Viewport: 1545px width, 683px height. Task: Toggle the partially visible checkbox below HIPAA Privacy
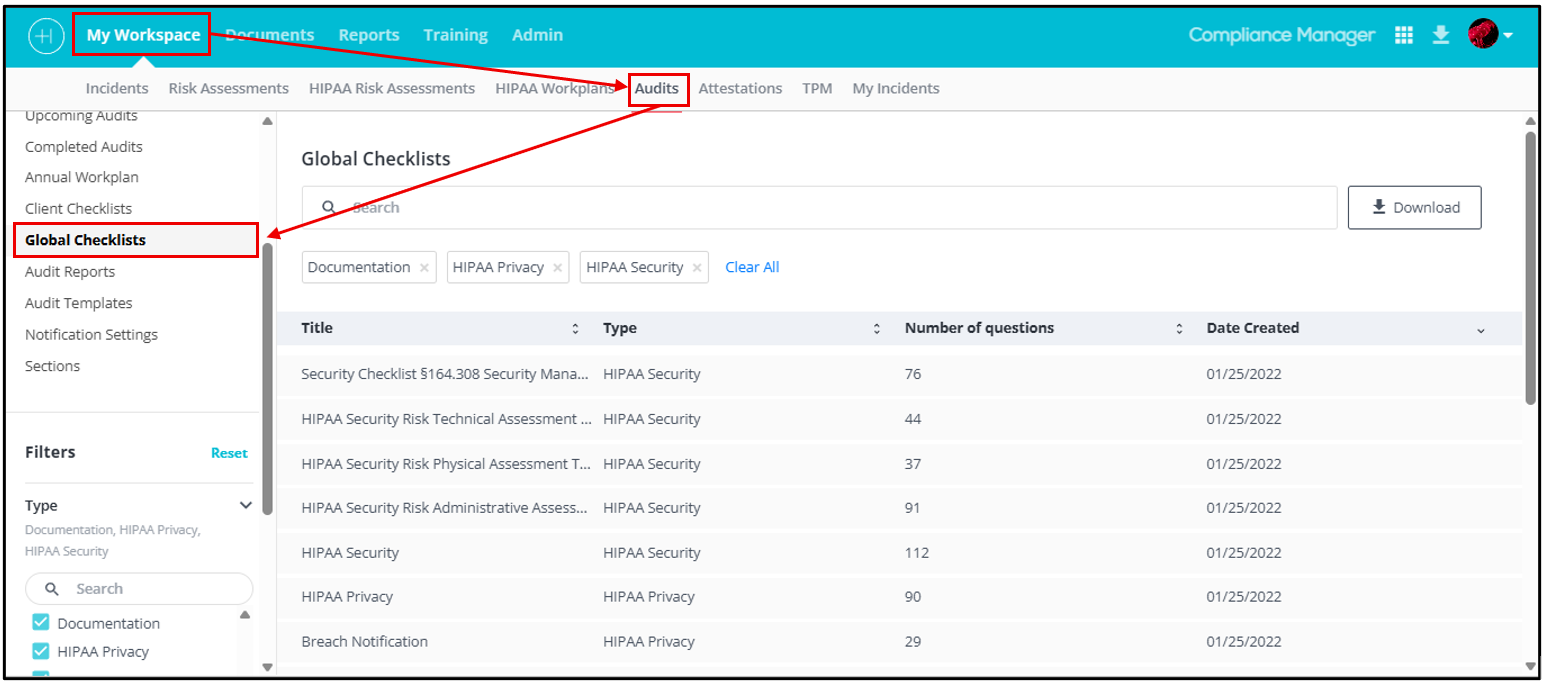pyautogui.click(x=39, y=674)
